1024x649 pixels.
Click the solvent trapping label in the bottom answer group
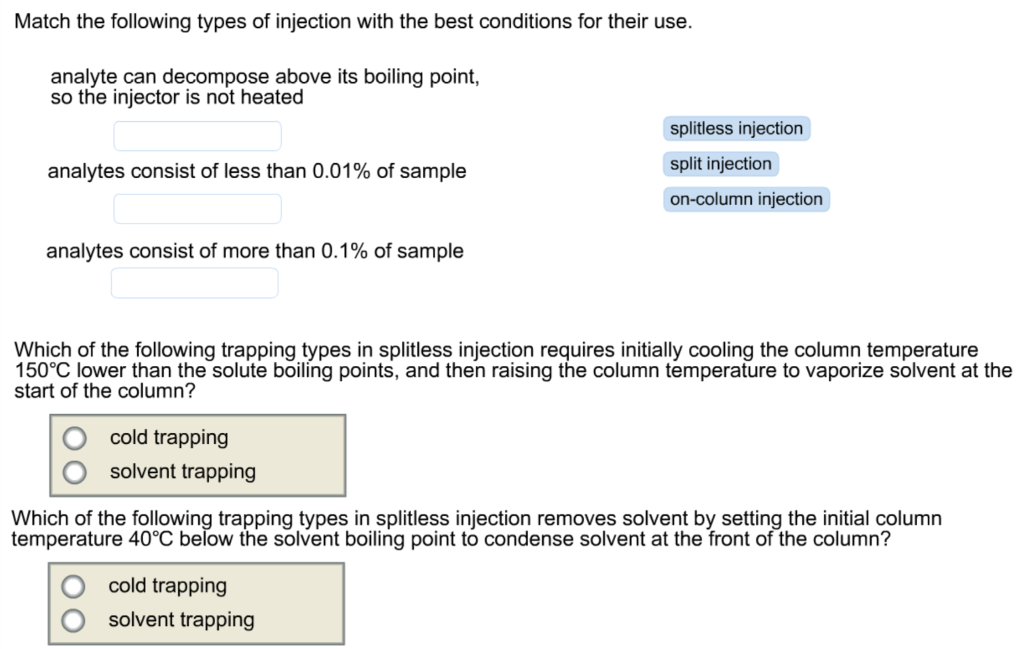pos(180,620)
